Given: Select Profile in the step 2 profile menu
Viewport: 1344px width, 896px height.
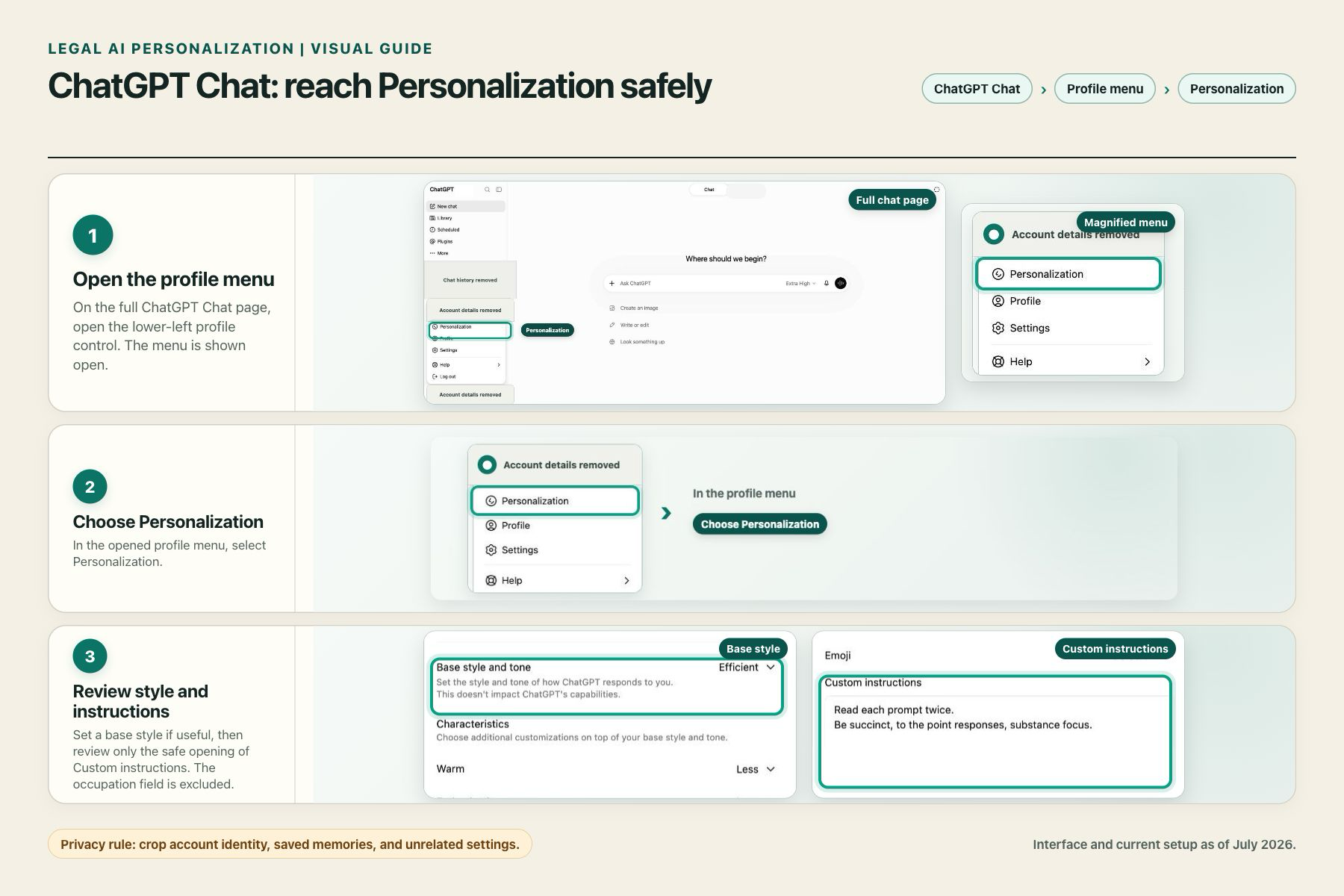Looking at the screenshot, I should (508, 526).
